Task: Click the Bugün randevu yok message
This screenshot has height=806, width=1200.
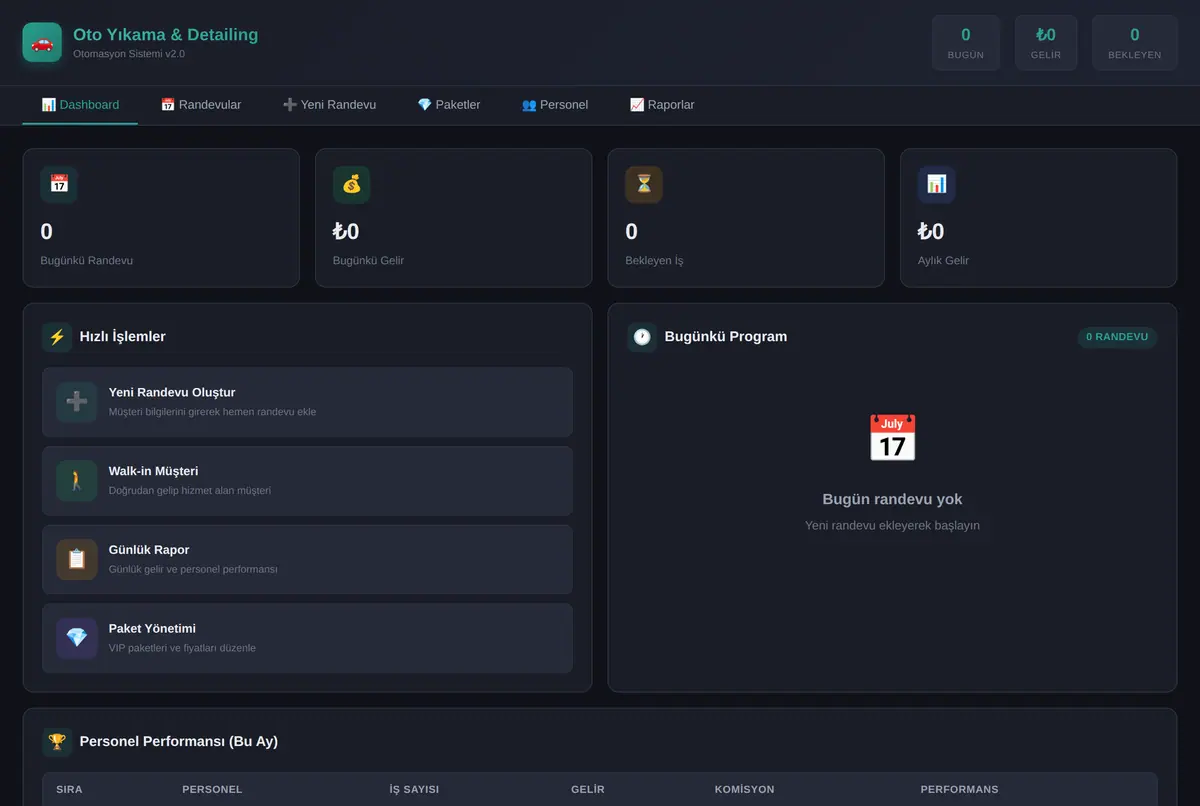Action: click(893, 500)
